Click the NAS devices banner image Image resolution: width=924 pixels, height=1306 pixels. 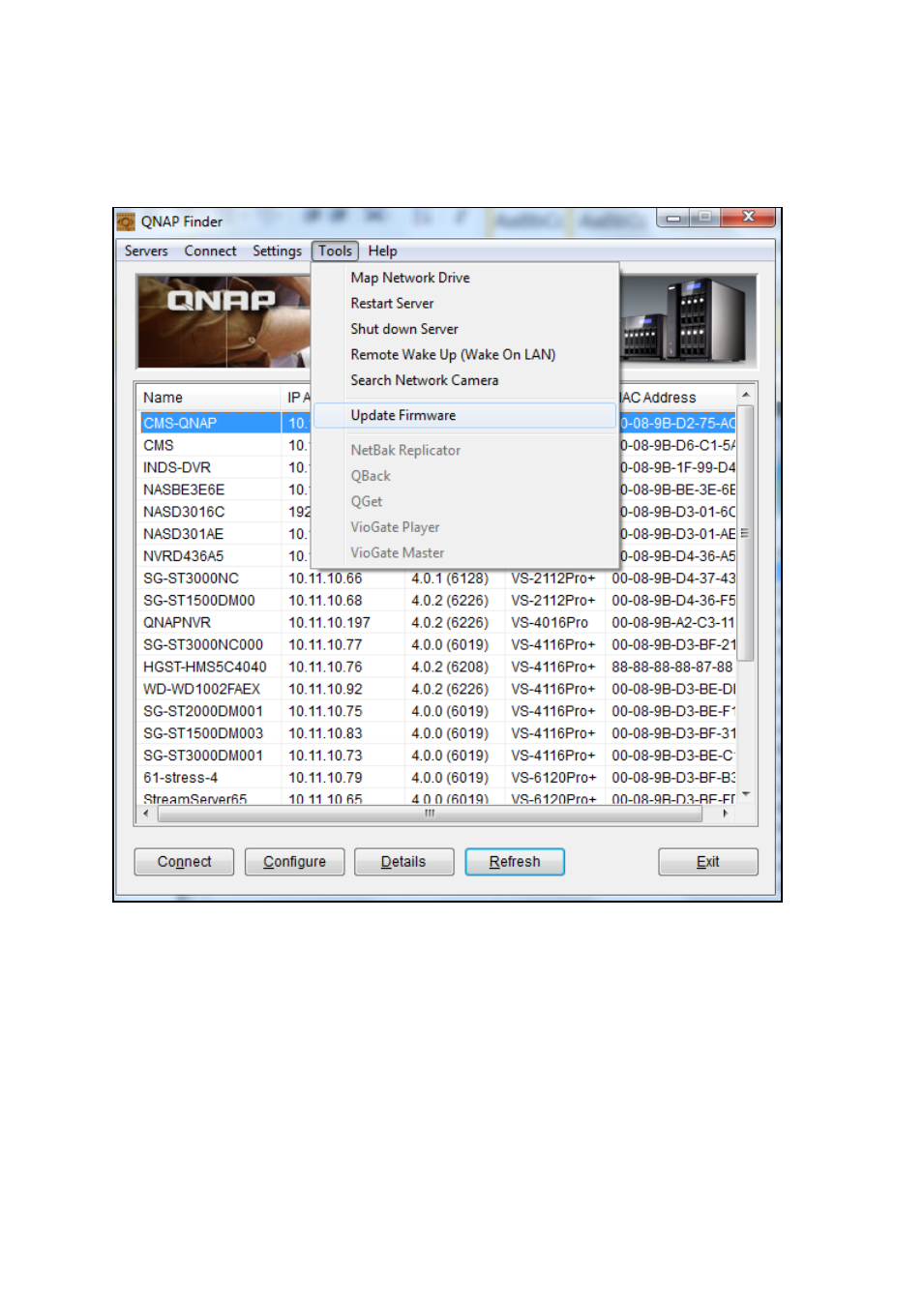point(688,322)
